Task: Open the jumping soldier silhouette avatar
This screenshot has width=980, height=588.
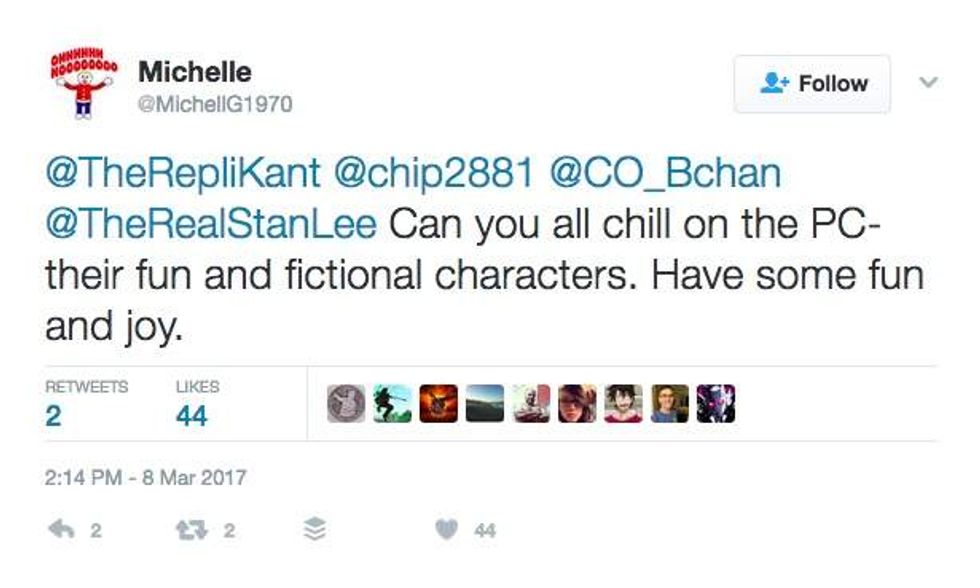Action: click(x=392, y=403)
